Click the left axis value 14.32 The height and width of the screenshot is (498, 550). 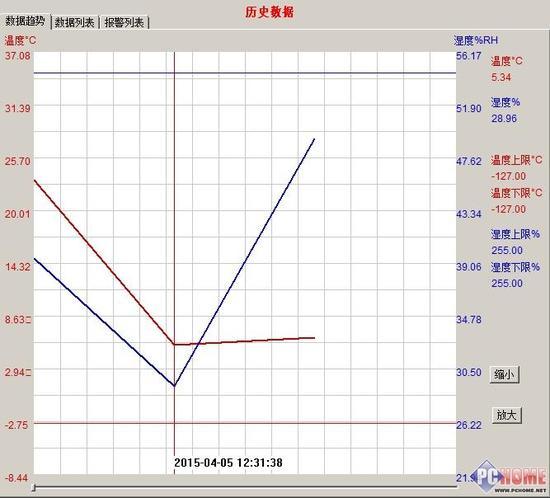[18, 266]
